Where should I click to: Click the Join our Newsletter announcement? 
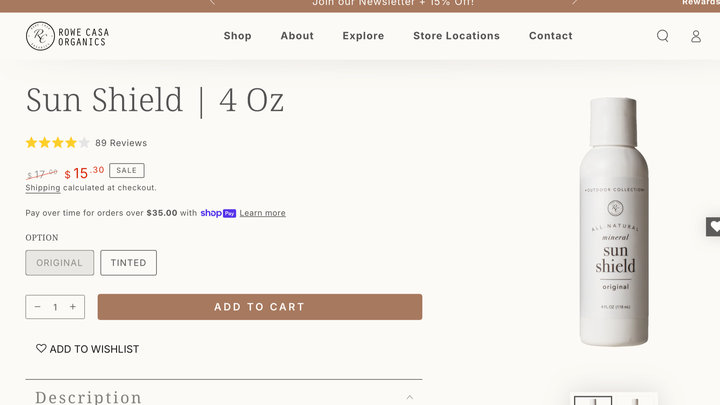pyautogui.click(x=393, y=3)
